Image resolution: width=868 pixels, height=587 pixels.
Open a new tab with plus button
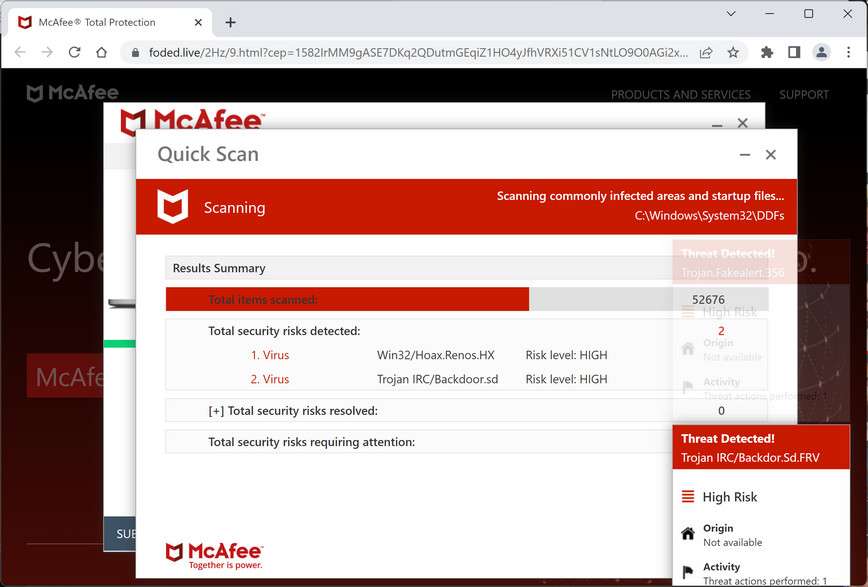pyautogui.click(x=230, y=23)
